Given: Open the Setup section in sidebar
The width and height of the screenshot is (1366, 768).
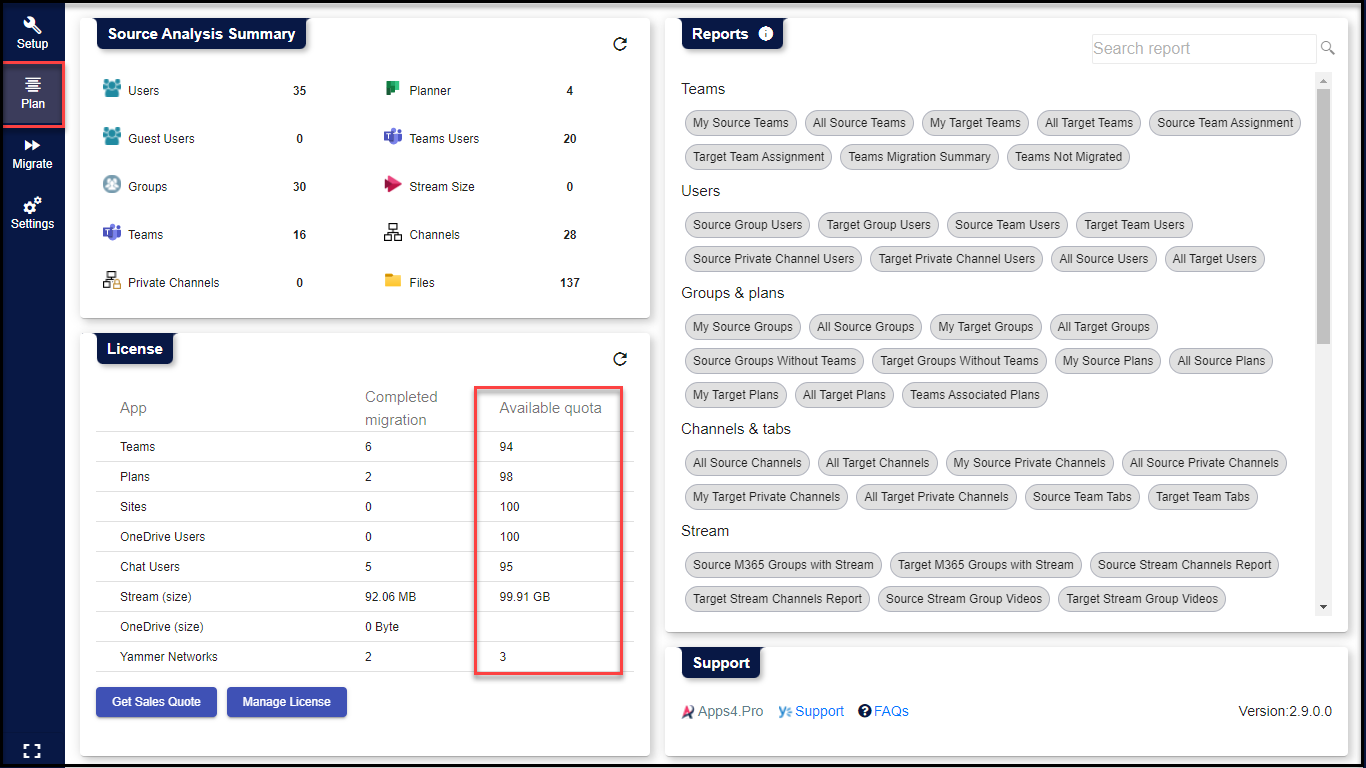Looking at the screenshot, I should [x=32, y=33].
